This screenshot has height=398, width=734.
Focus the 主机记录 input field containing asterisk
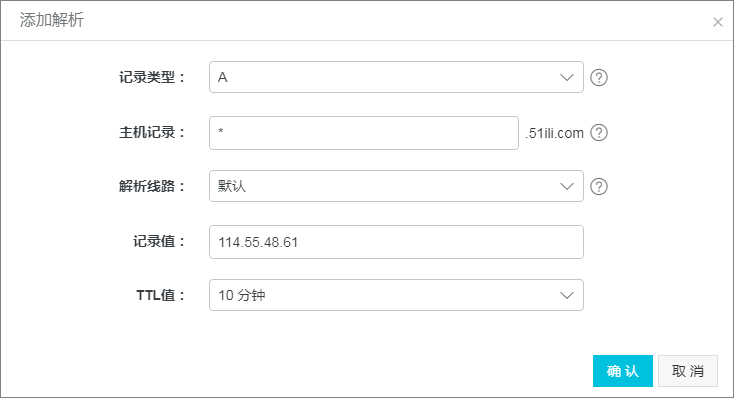coord(364,133)
